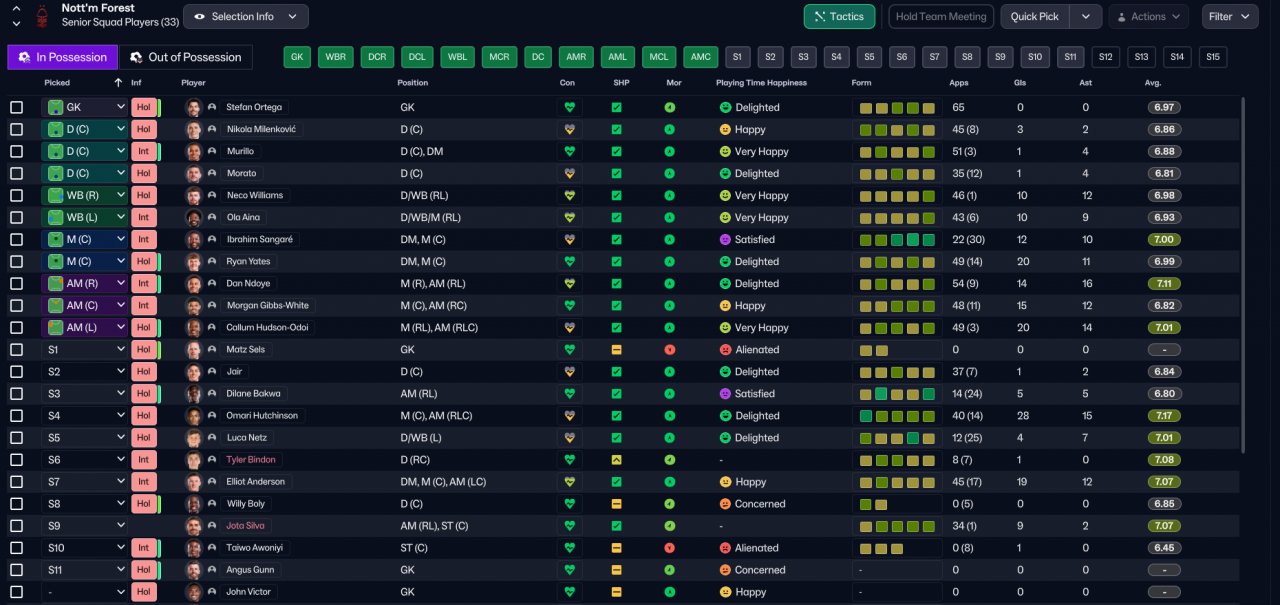Image resolution: width=1280 pixels, height=605 pixels.
Task: Check the box next to Jota Silva
Action: coord(16,526)
